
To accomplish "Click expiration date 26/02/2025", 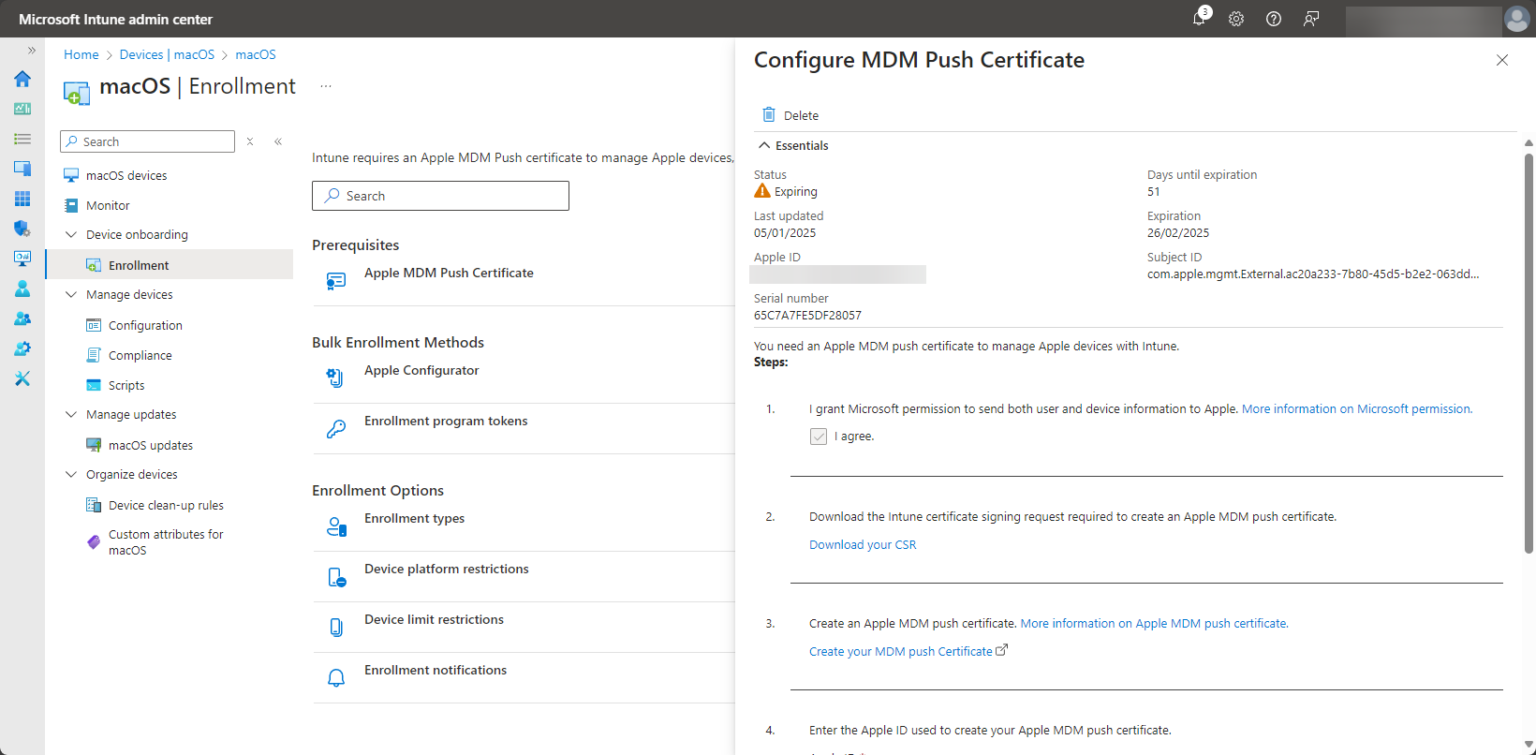I will click(1178, 233).
